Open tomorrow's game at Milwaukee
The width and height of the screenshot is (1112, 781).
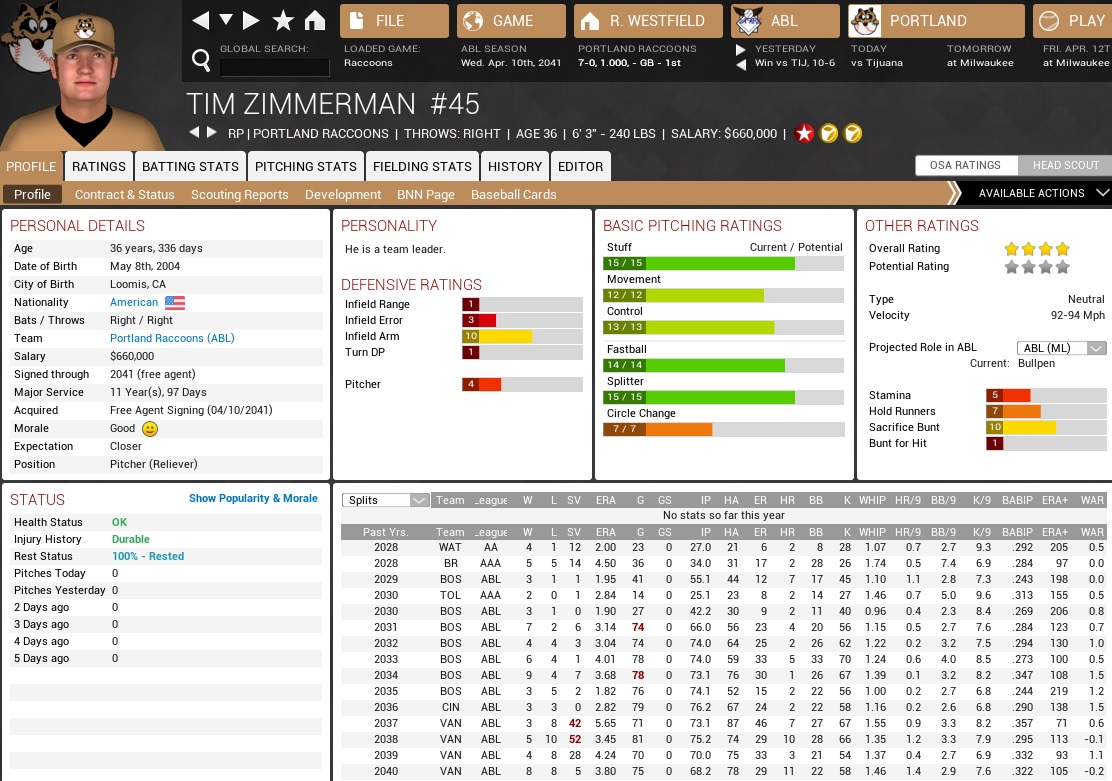pos(980,62)
